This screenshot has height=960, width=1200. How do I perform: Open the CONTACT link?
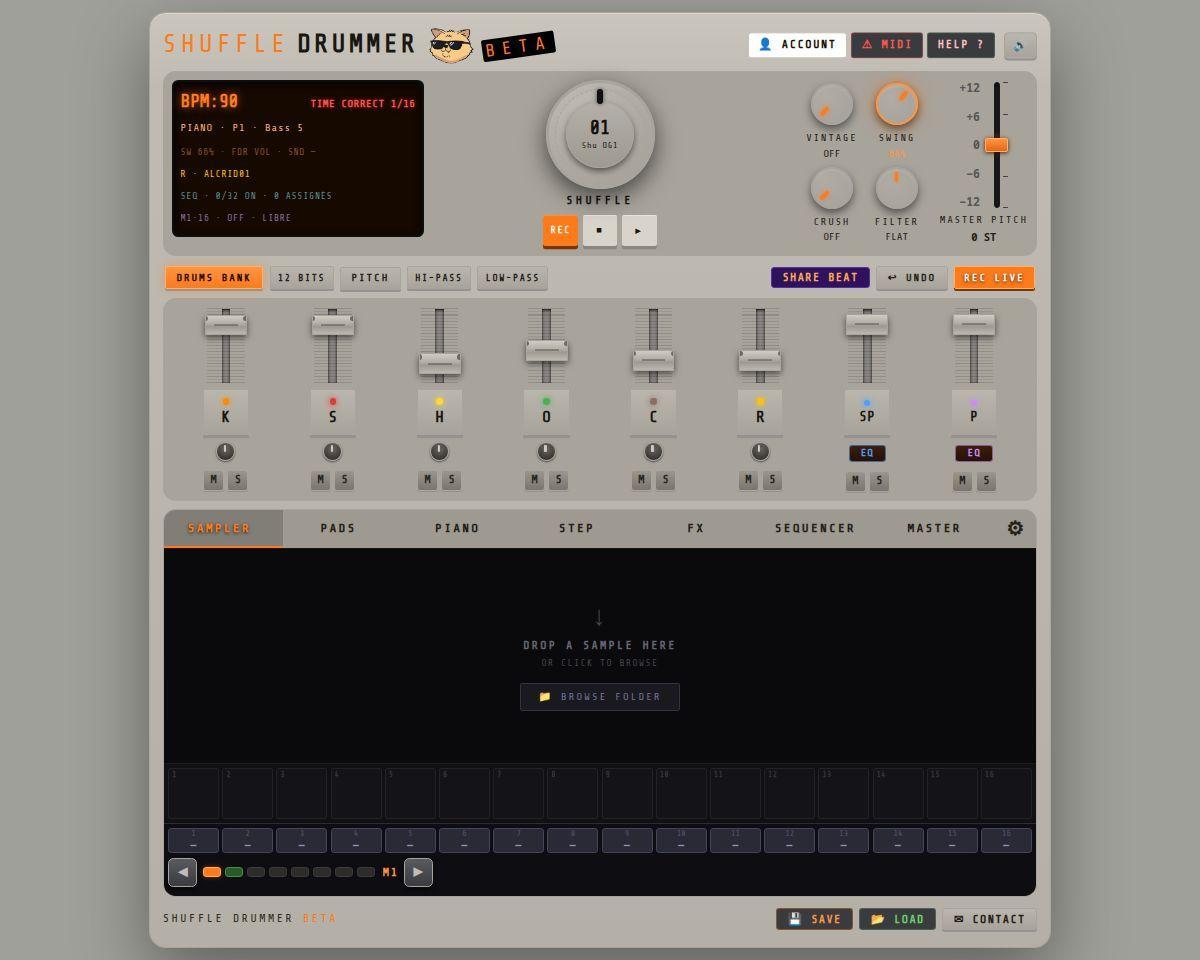(989, 919)
